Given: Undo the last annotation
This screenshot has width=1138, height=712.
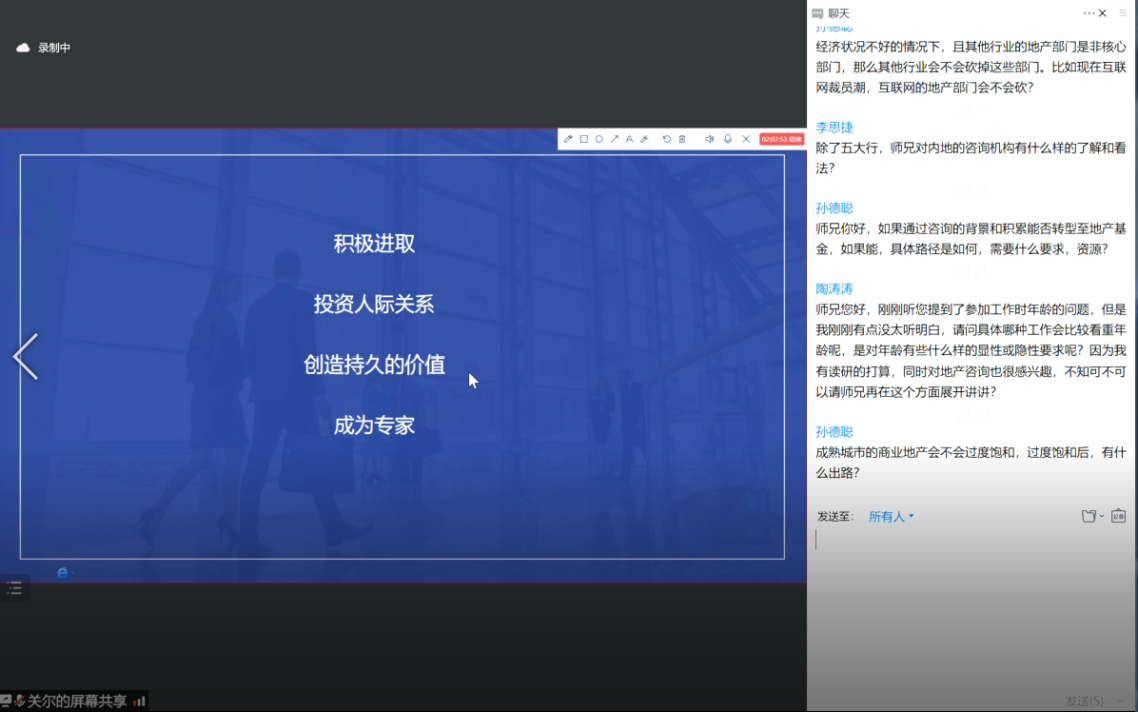Looking at the screenshot, I should pyautogui.click(x=667, y=139).
